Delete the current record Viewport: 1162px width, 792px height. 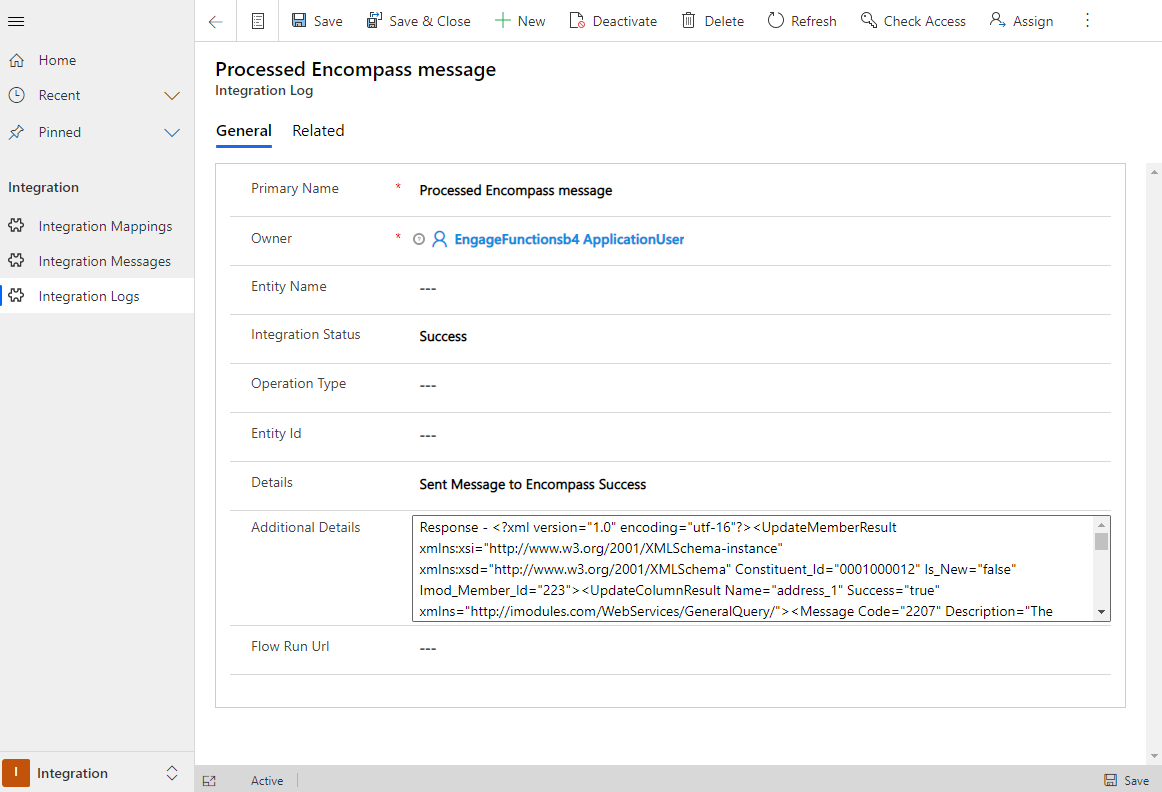712,21
